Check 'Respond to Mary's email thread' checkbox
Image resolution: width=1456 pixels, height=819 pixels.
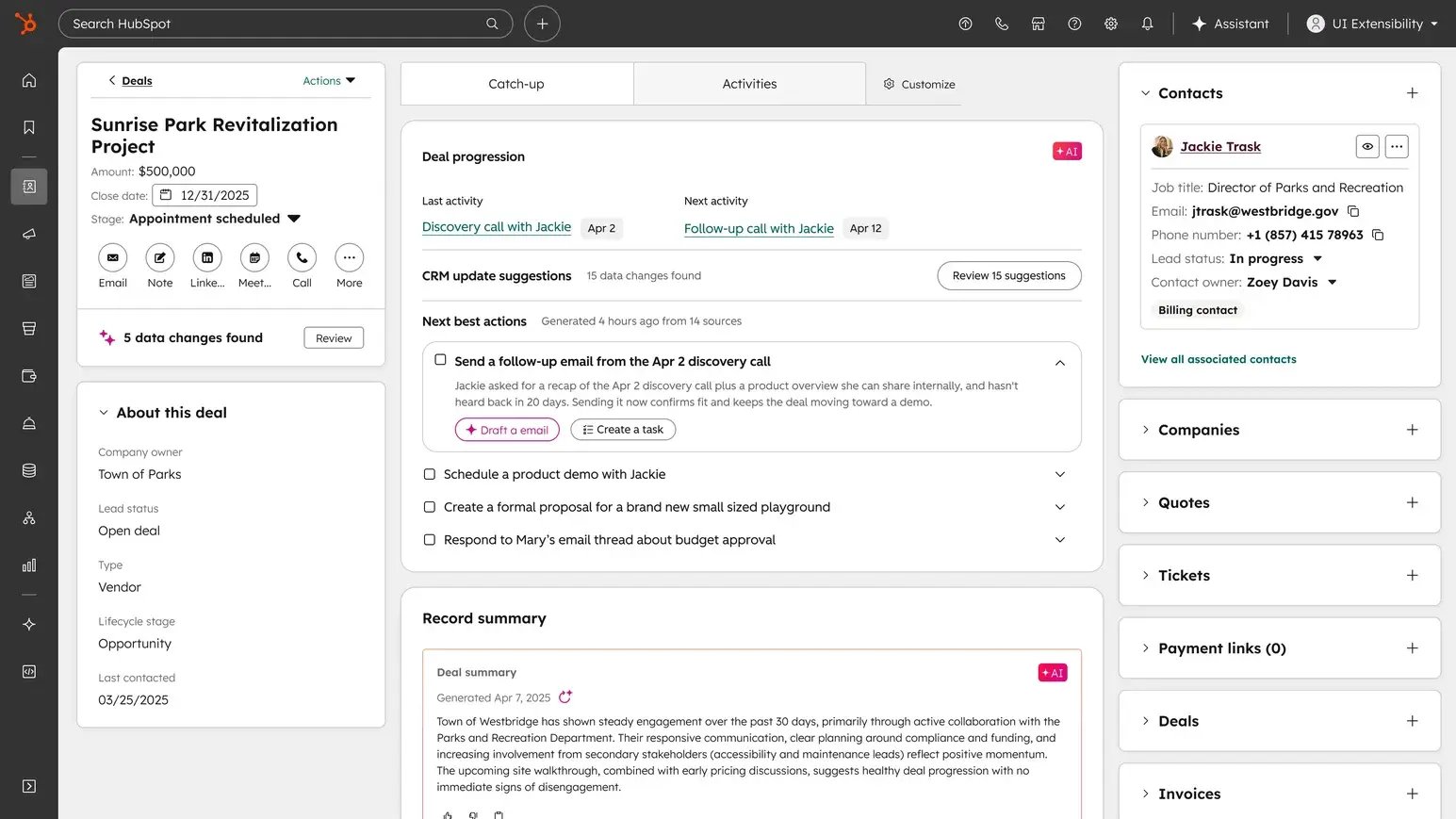click(x=430, y=540)
